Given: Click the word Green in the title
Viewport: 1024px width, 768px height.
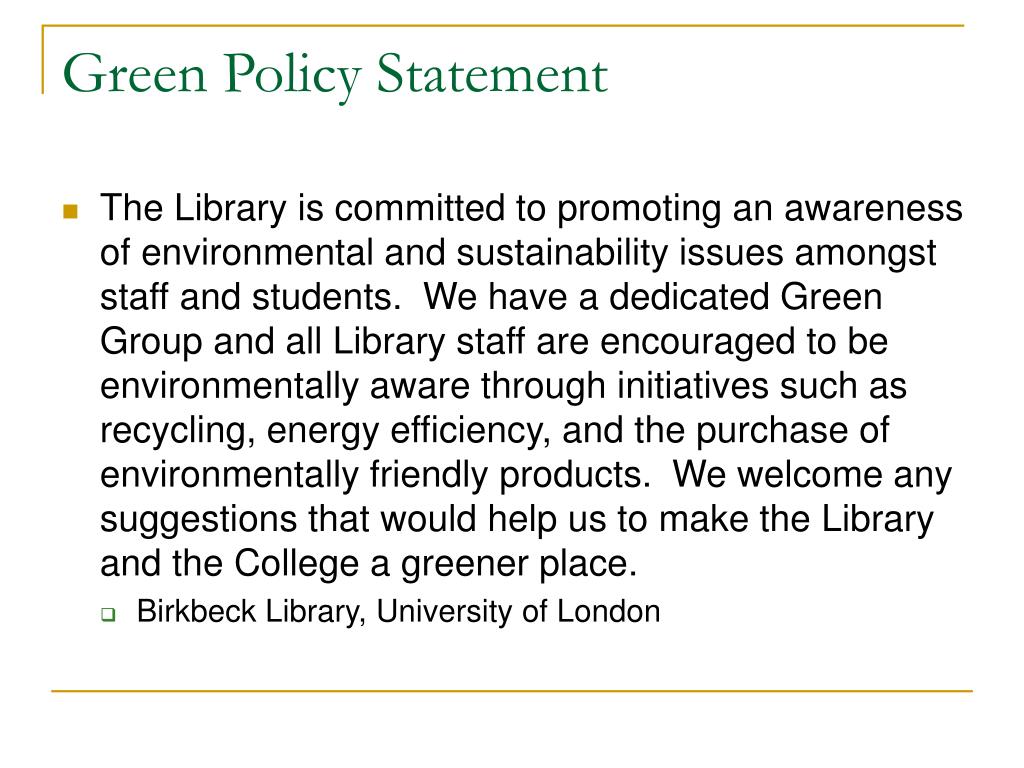Looking at the screenshot, I should [135, 73].
